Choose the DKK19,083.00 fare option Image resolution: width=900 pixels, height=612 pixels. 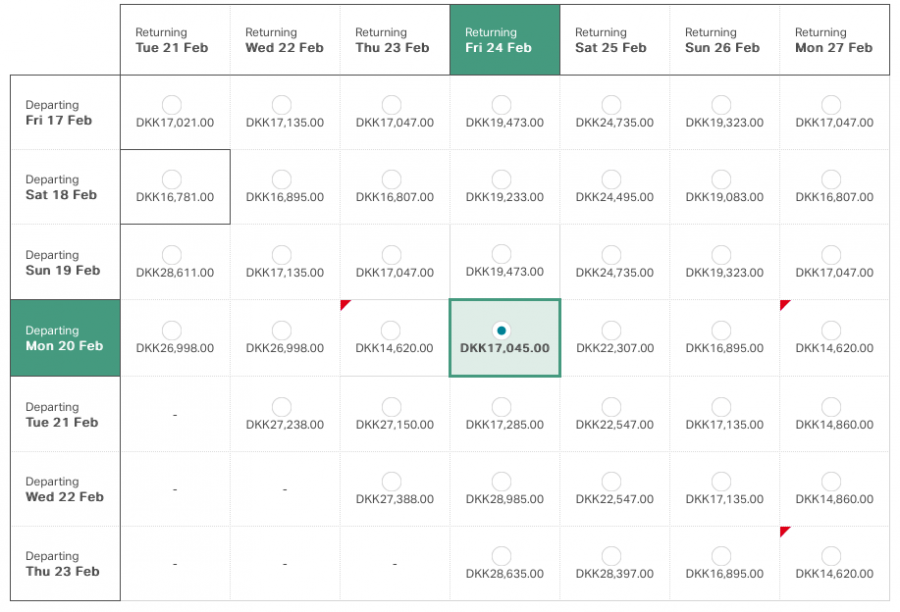click(722, 180)
